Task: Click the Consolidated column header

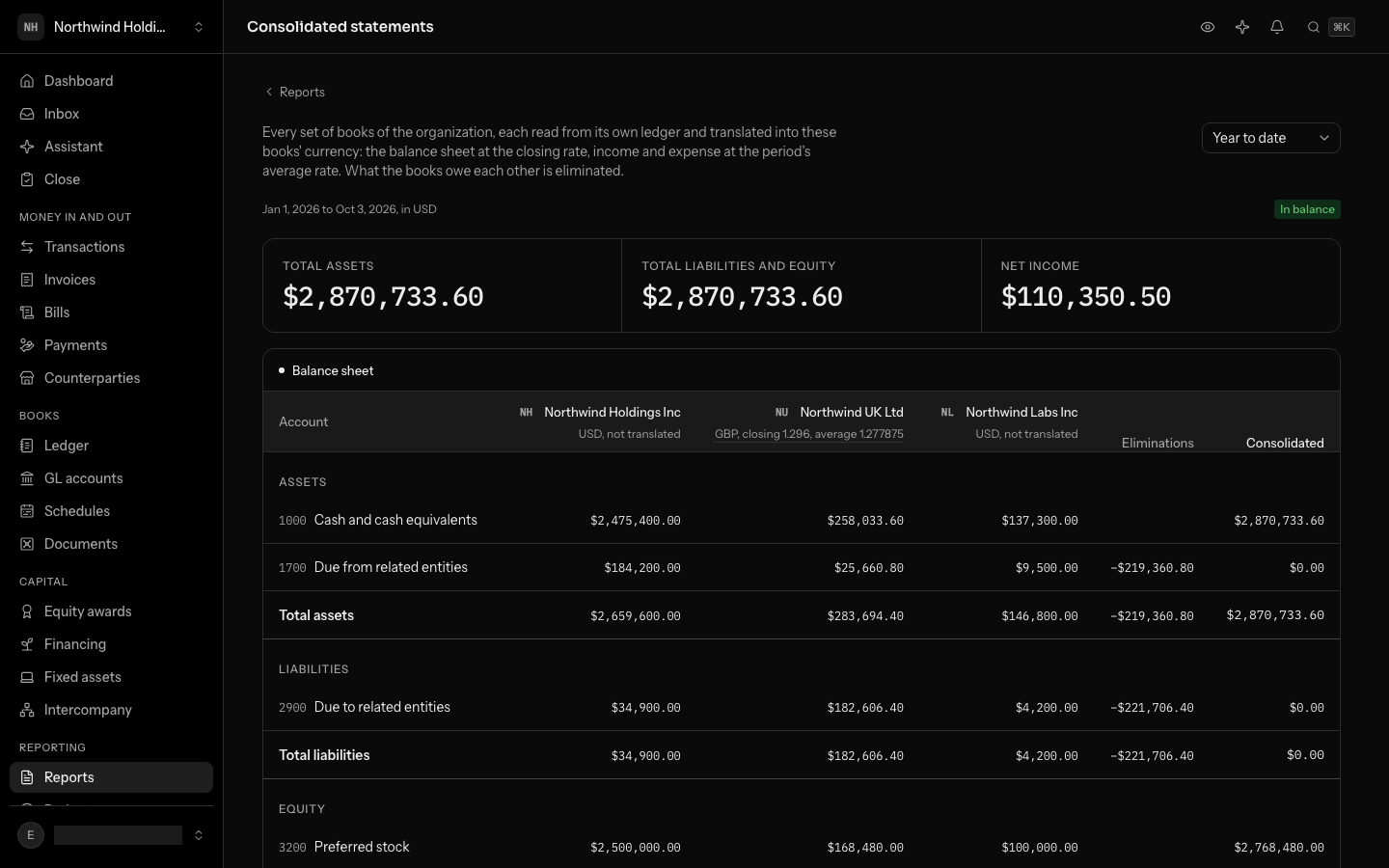Action: point(1285,443)
